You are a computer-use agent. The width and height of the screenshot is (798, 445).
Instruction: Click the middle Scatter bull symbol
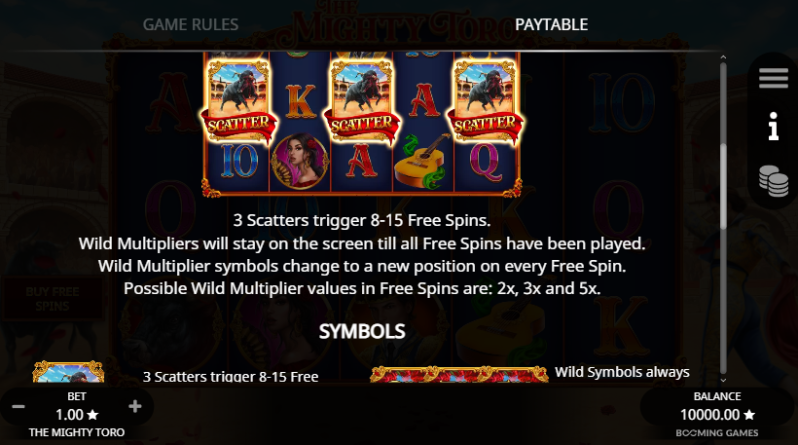pos(362,103)
